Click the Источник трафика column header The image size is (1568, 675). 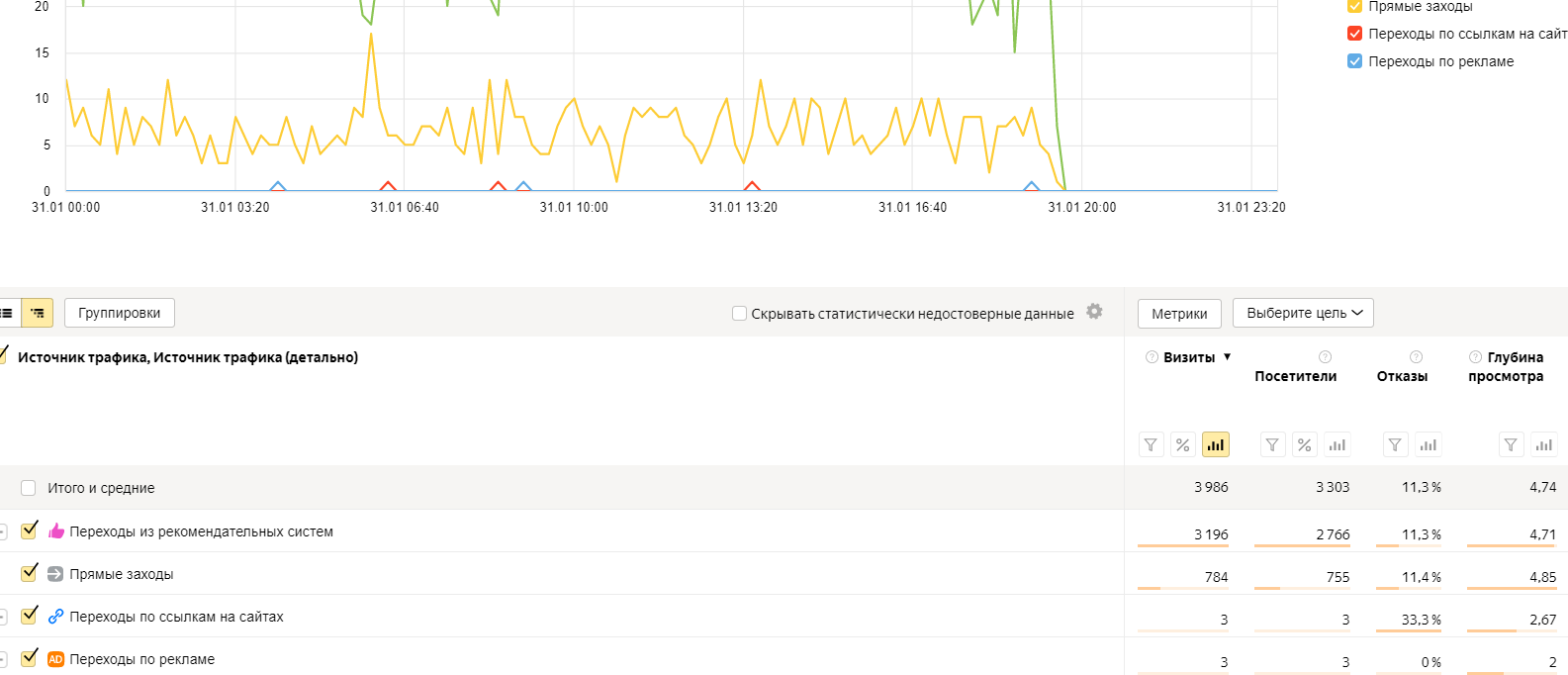pyautogui.click(x=188, y=357)
